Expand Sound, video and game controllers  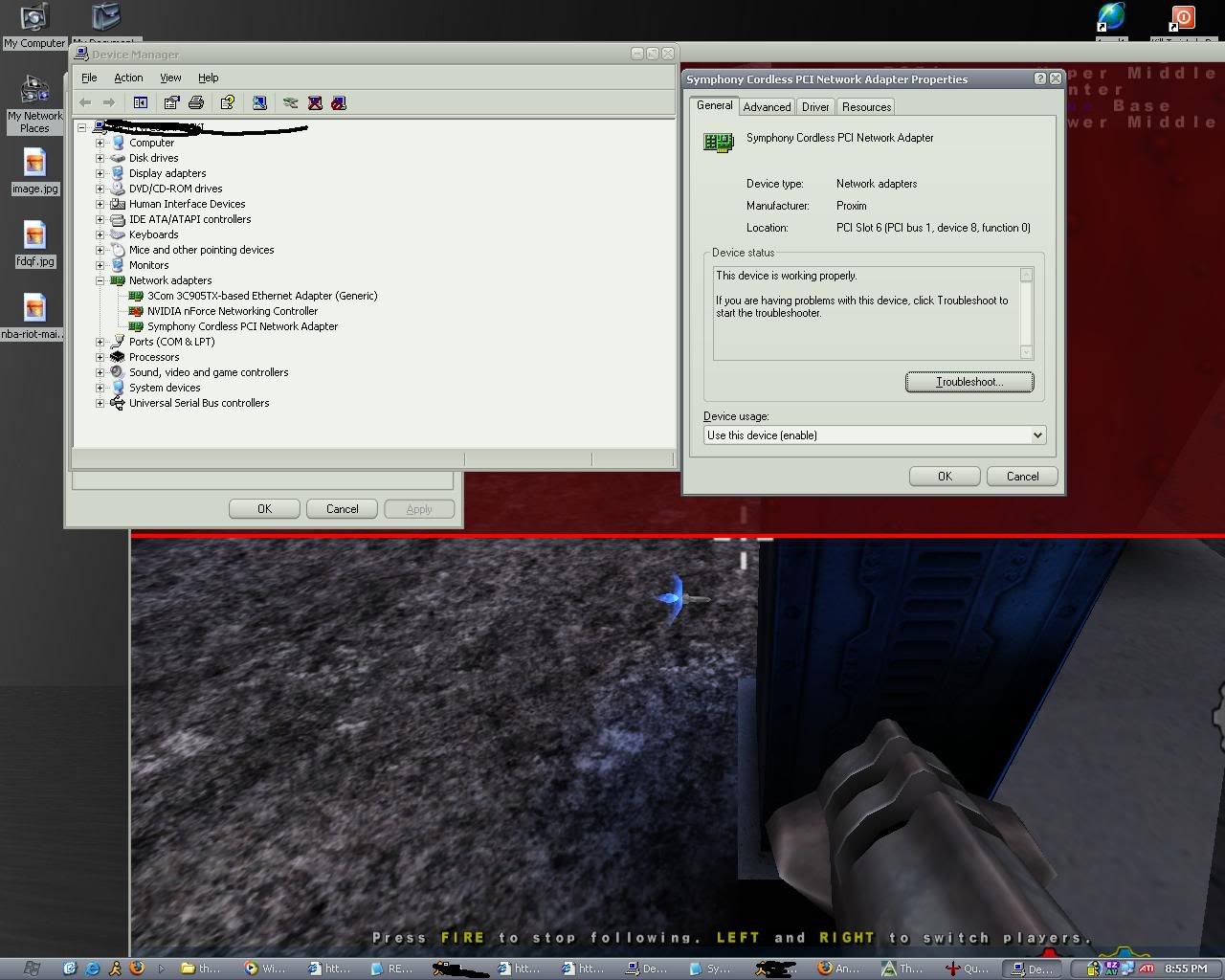[x=100, y=372]
